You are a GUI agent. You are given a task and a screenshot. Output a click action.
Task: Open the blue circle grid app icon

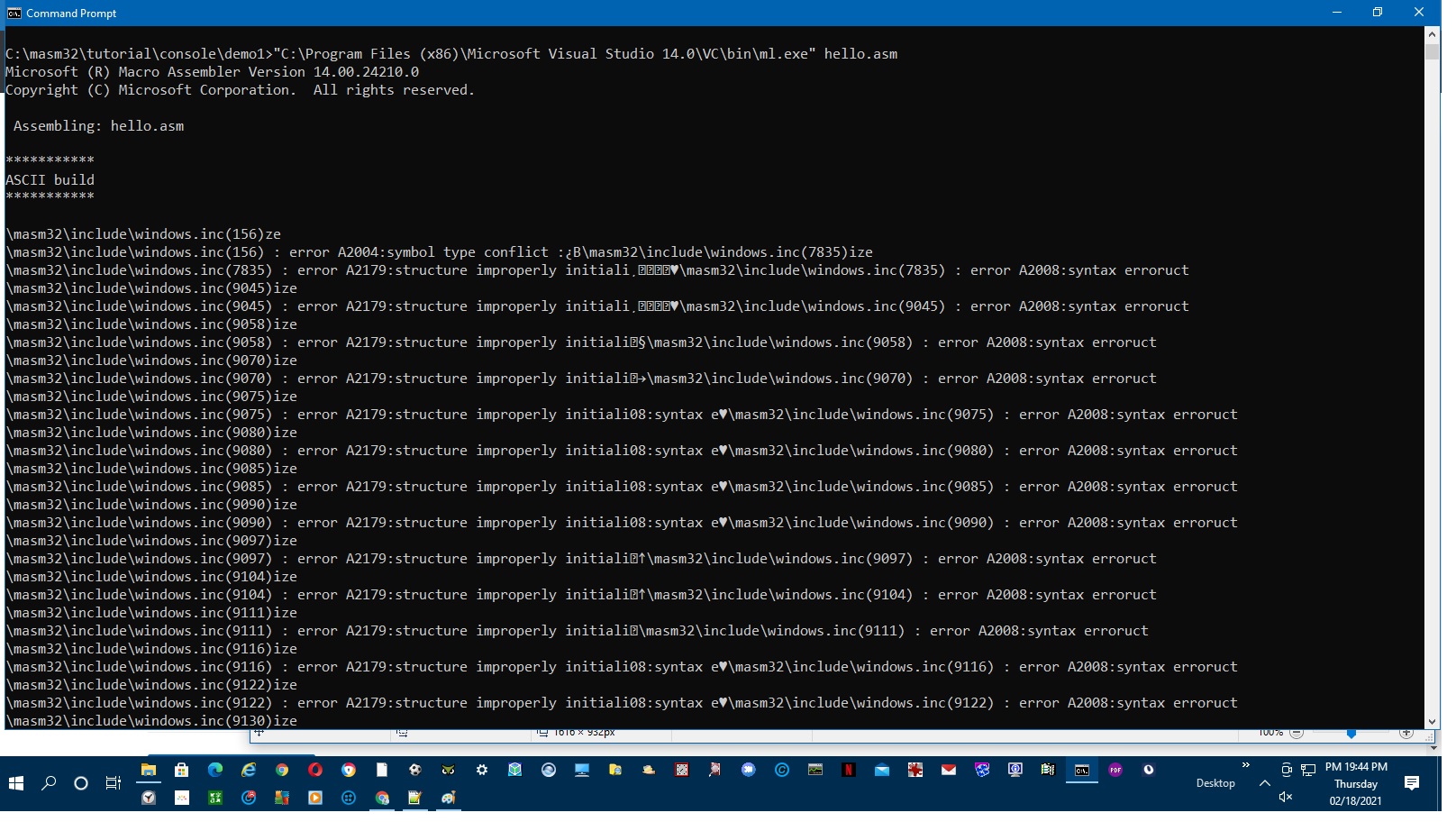349,798
